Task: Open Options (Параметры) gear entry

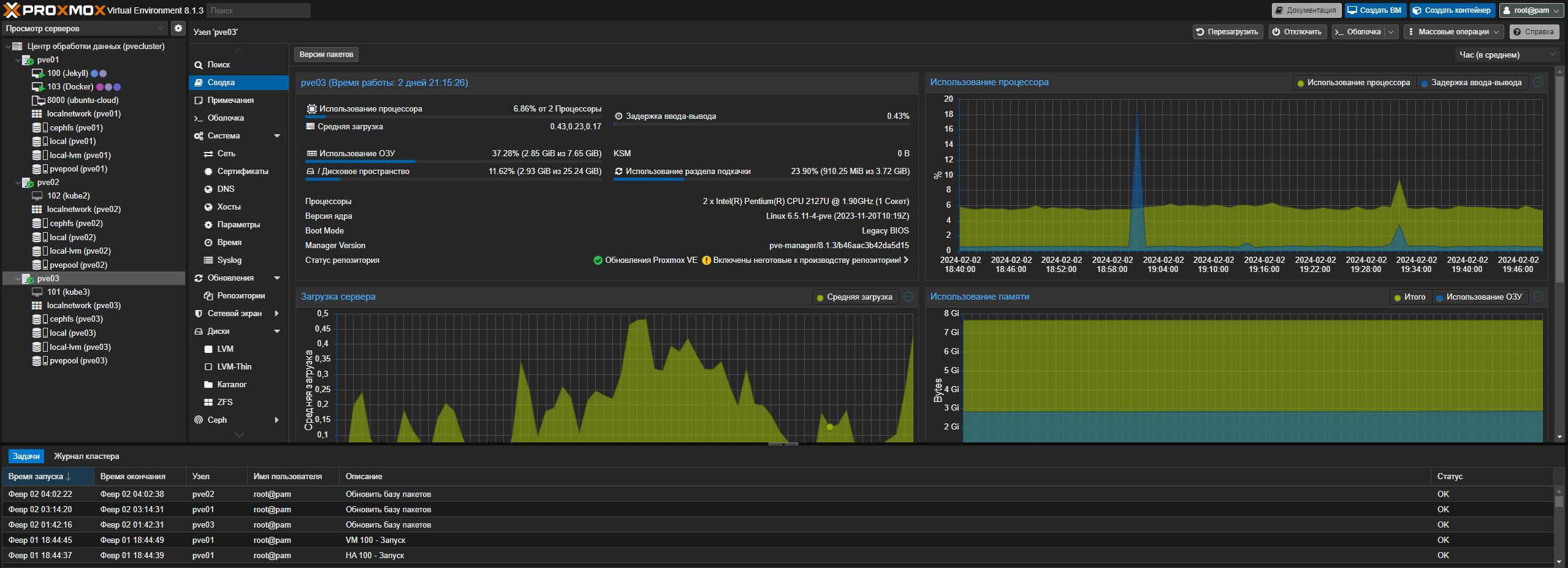Action: point(238,225)
